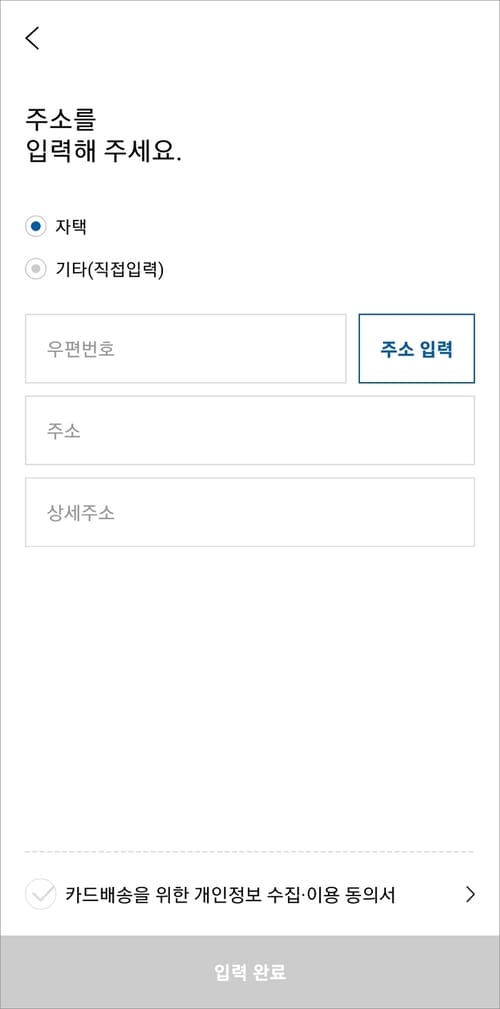Tap the gray 입력 완료 button
500x1009 pixels.
(x=250, y=972)
